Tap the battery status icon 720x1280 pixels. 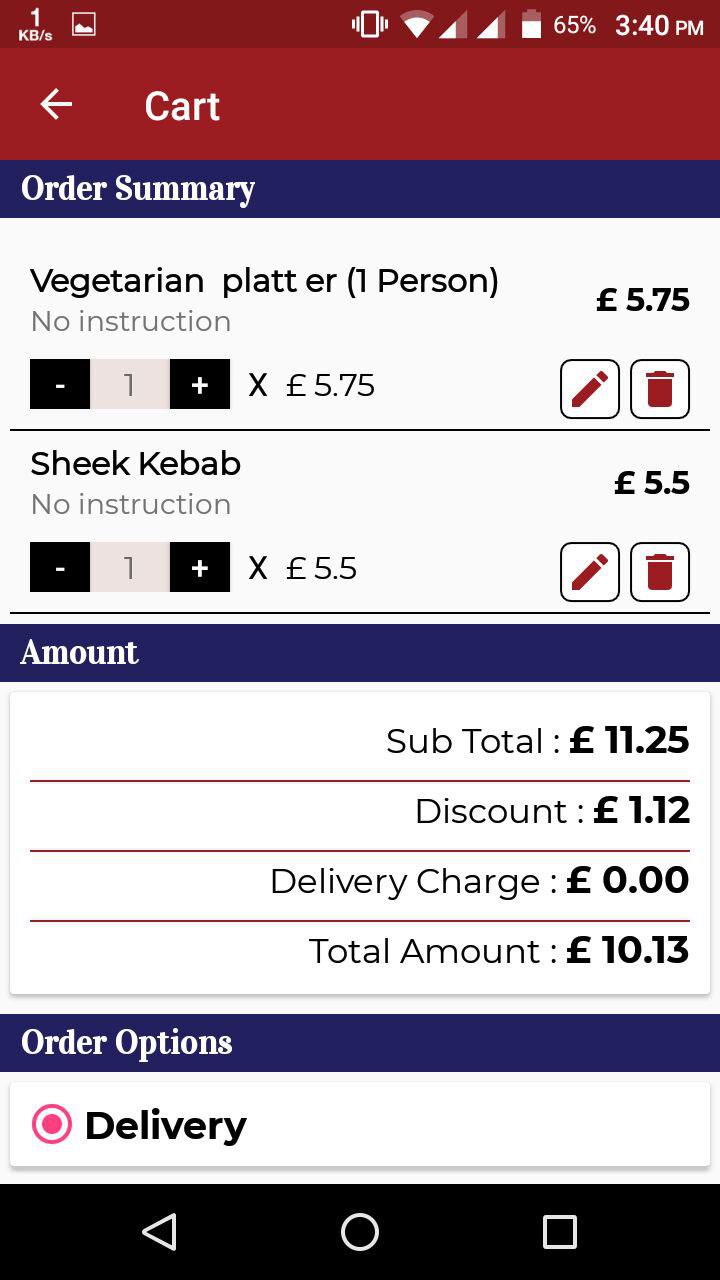click(532, 25)
